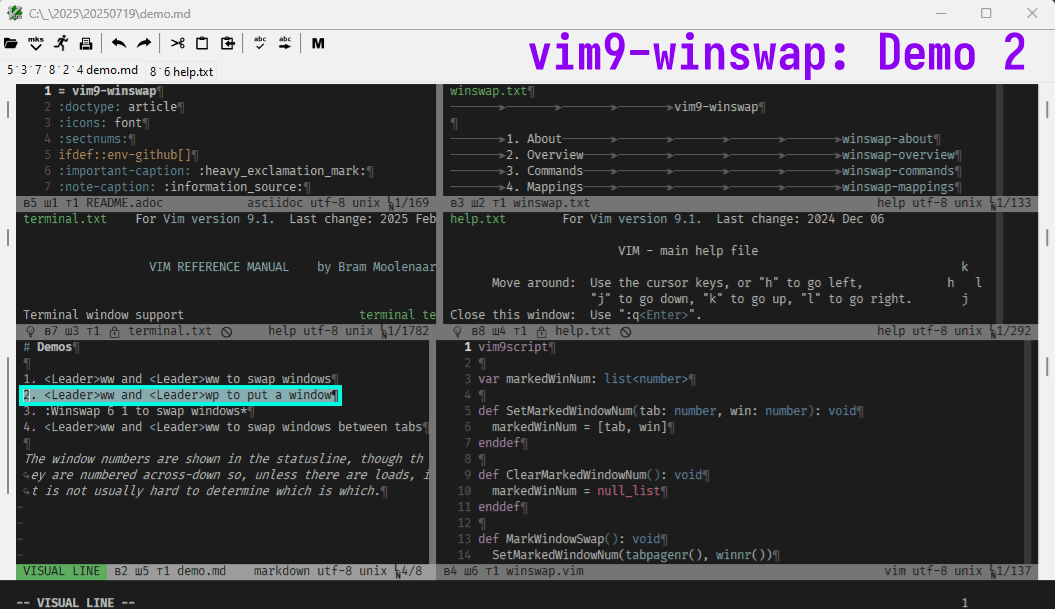Viewport: 1055px width, 609px height.
Task: Click the VISUAL LINE mode indicator in statusline
Action: (61, 571)
